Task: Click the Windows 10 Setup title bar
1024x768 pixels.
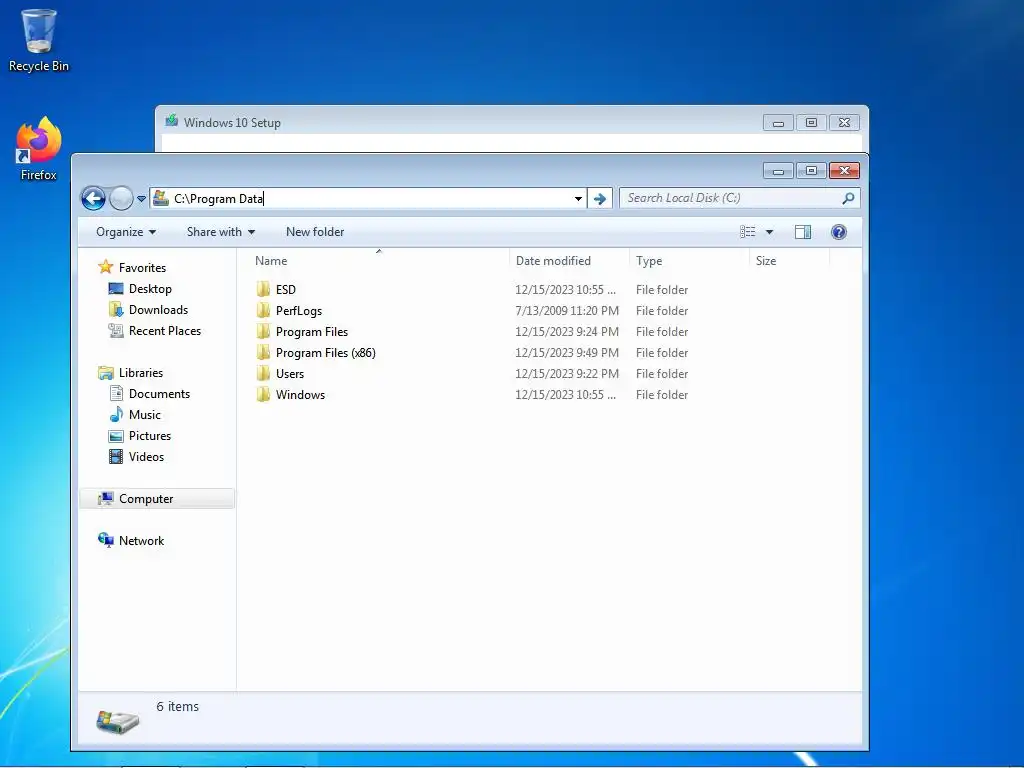Action: point(457,122)
